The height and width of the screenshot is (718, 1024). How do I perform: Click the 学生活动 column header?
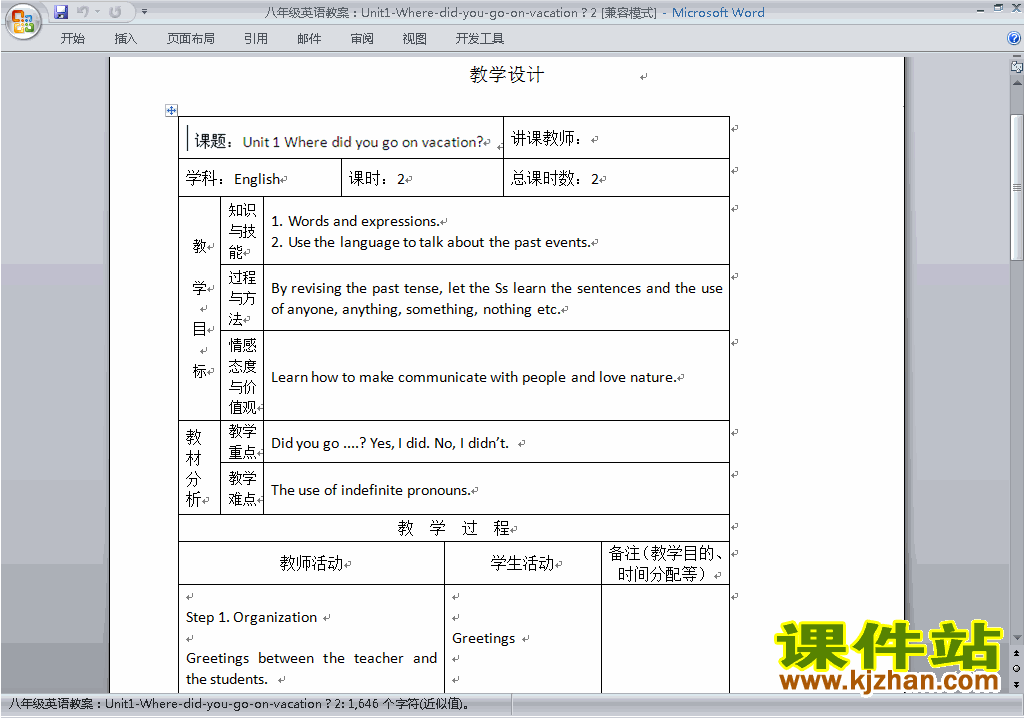[522, 563]
